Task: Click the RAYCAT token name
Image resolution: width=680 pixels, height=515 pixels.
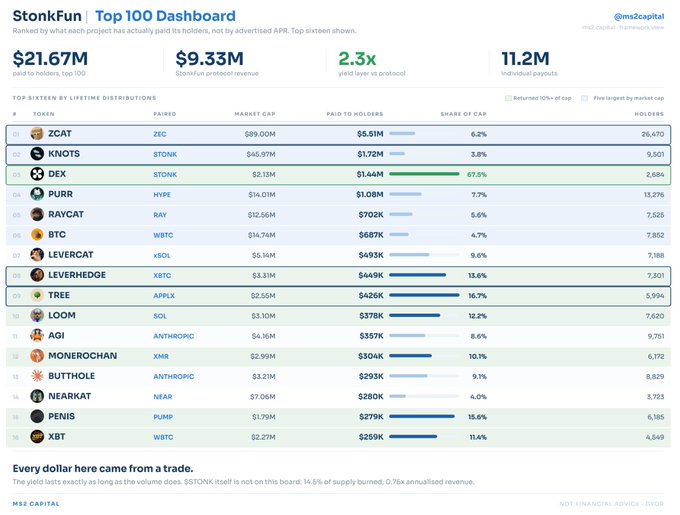Action: tap(66, 214)
